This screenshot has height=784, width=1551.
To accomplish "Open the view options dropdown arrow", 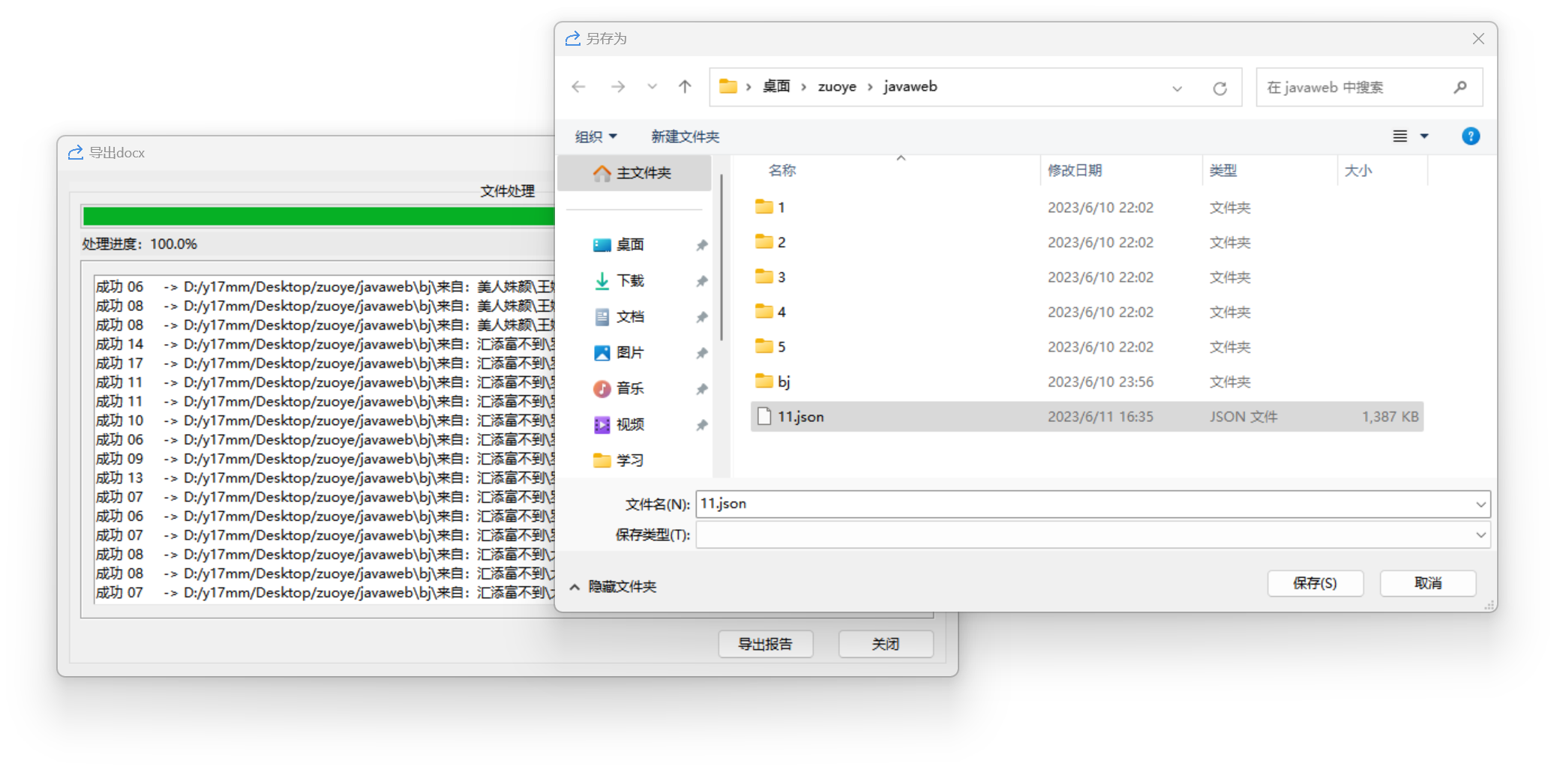I will (1424, 136).
